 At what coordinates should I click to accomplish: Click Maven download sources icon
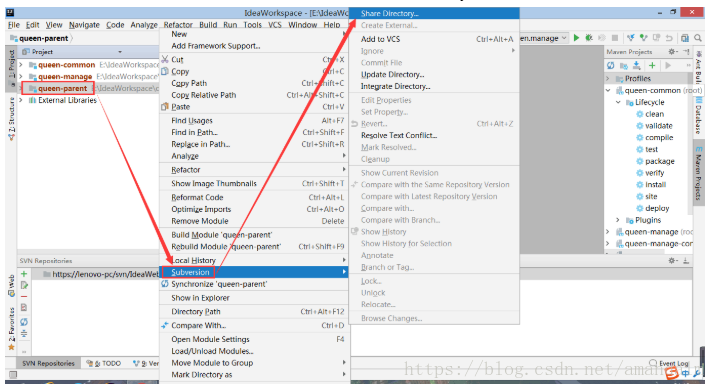click(637, 66)
